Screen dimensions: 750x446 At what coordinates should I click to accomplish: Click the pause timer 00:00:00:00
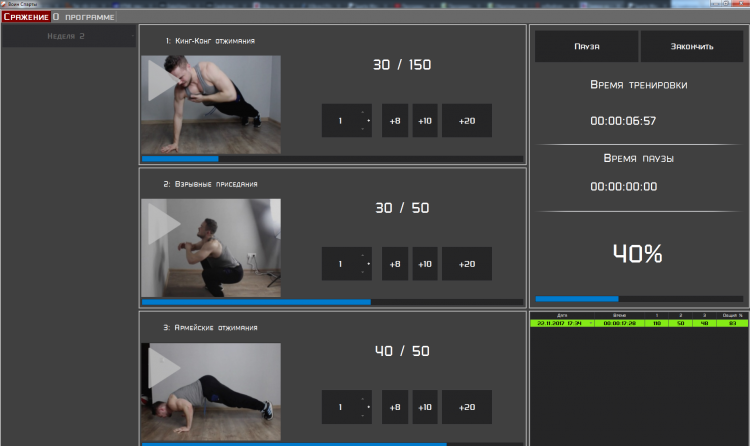click(x=623, y=186)
